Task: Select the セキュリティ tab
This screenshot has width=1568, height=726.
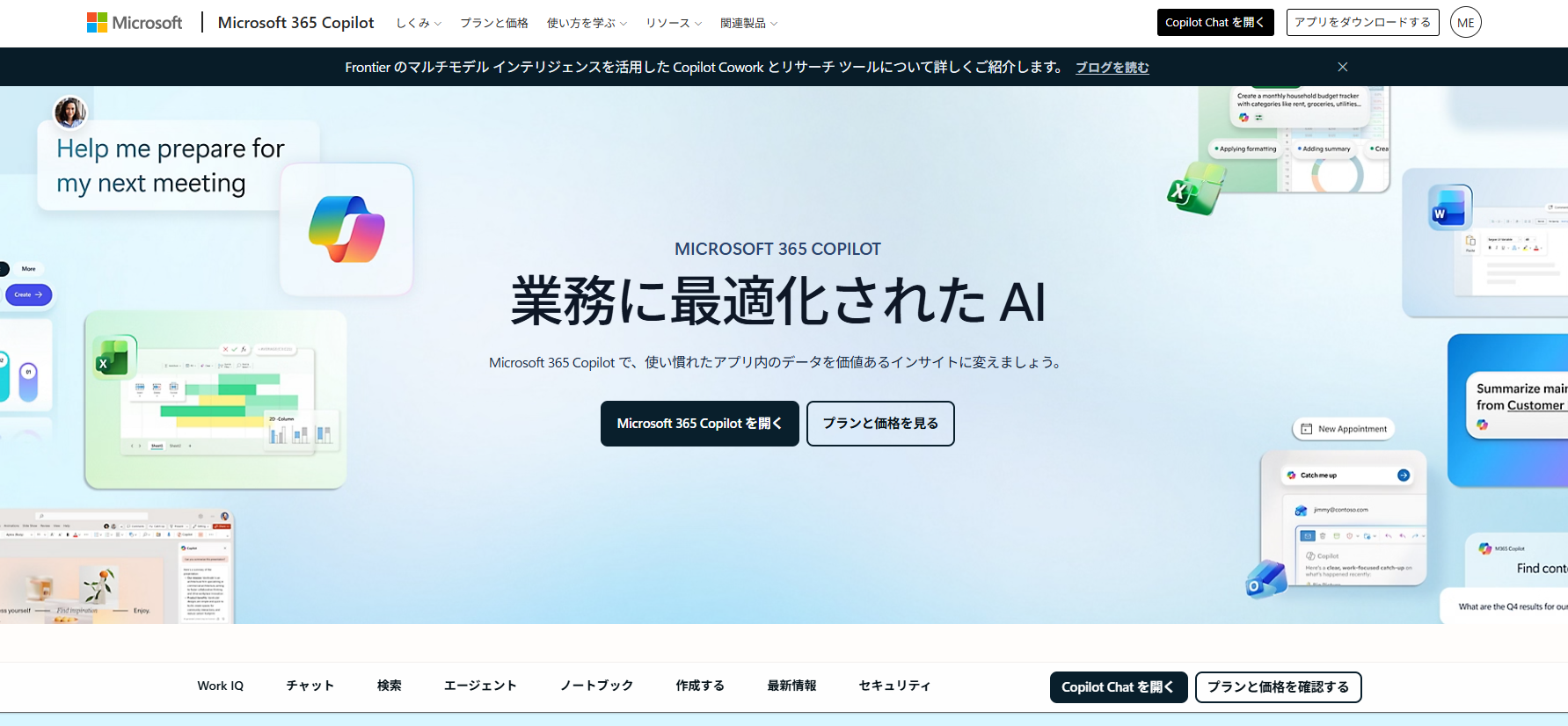Action: click(894, 686)
